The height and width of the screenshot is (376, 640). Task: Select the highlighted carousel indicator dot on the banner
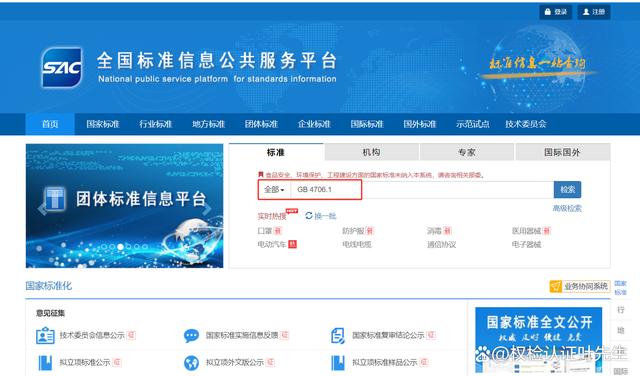coord(120,247)
